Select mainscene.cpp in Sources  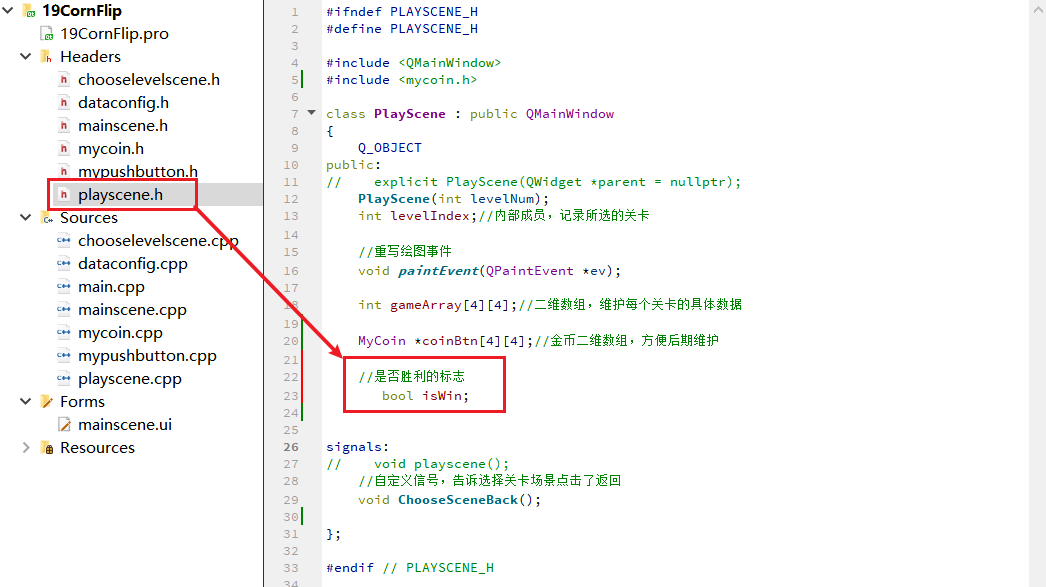pos(132,310)
